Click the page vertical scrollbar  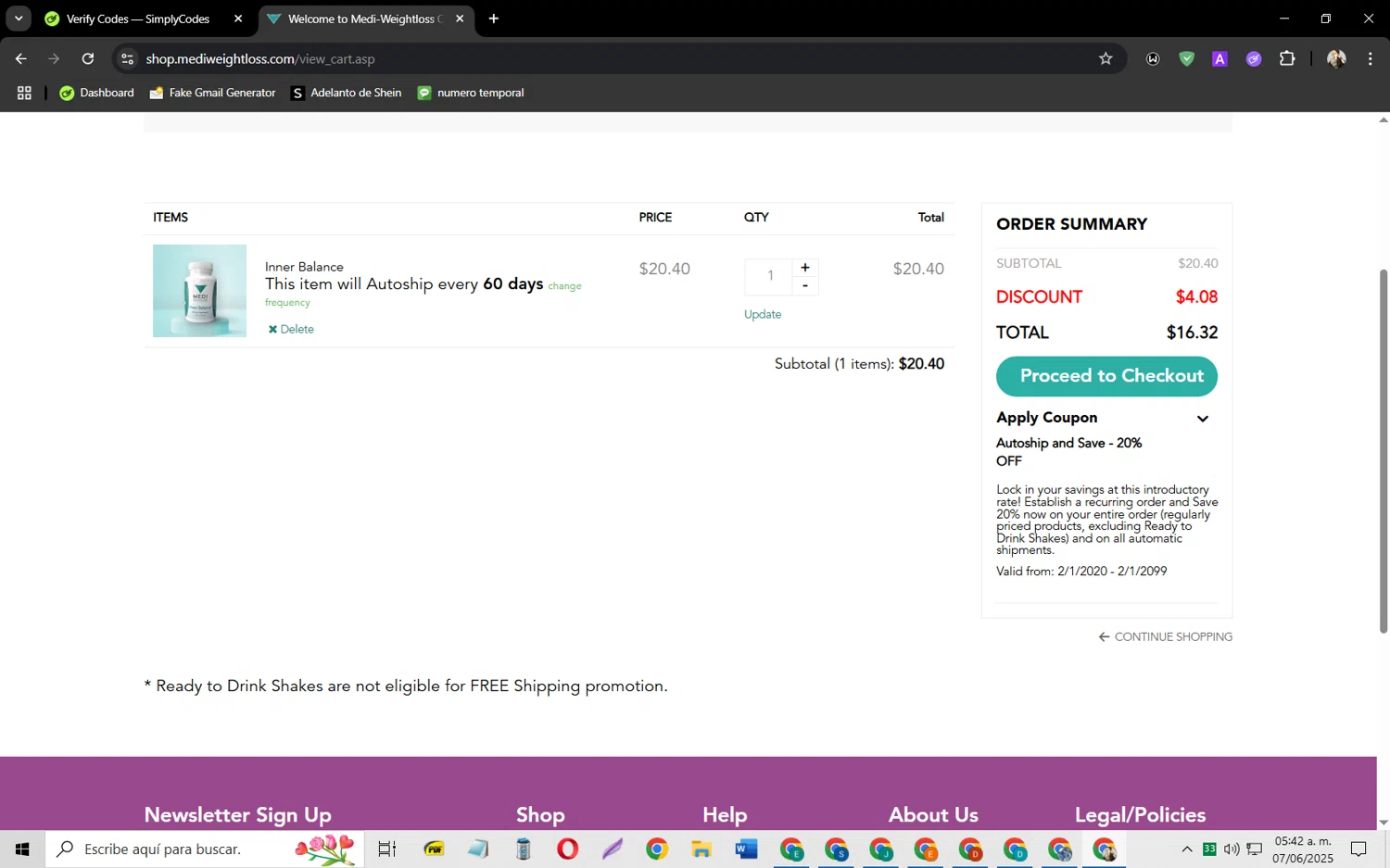point(1383,451)
